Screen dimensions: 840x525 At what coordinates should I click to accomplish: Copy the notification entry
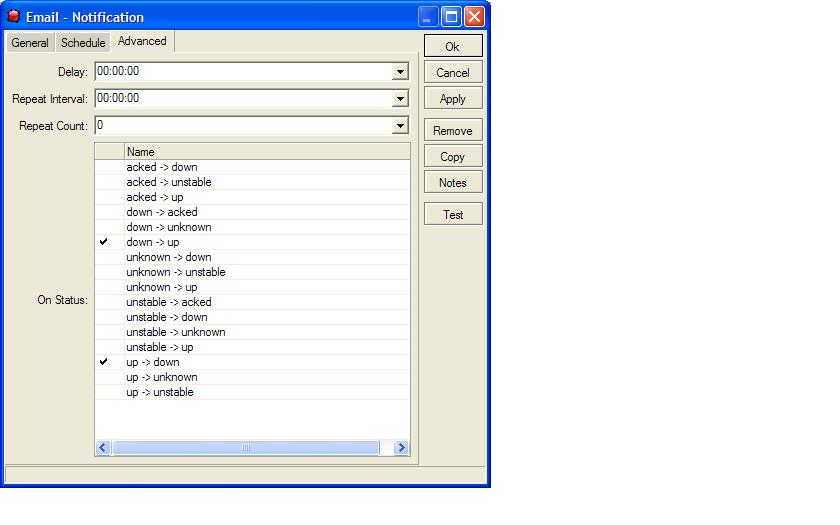pyautogui.click(x=453, y=156)
